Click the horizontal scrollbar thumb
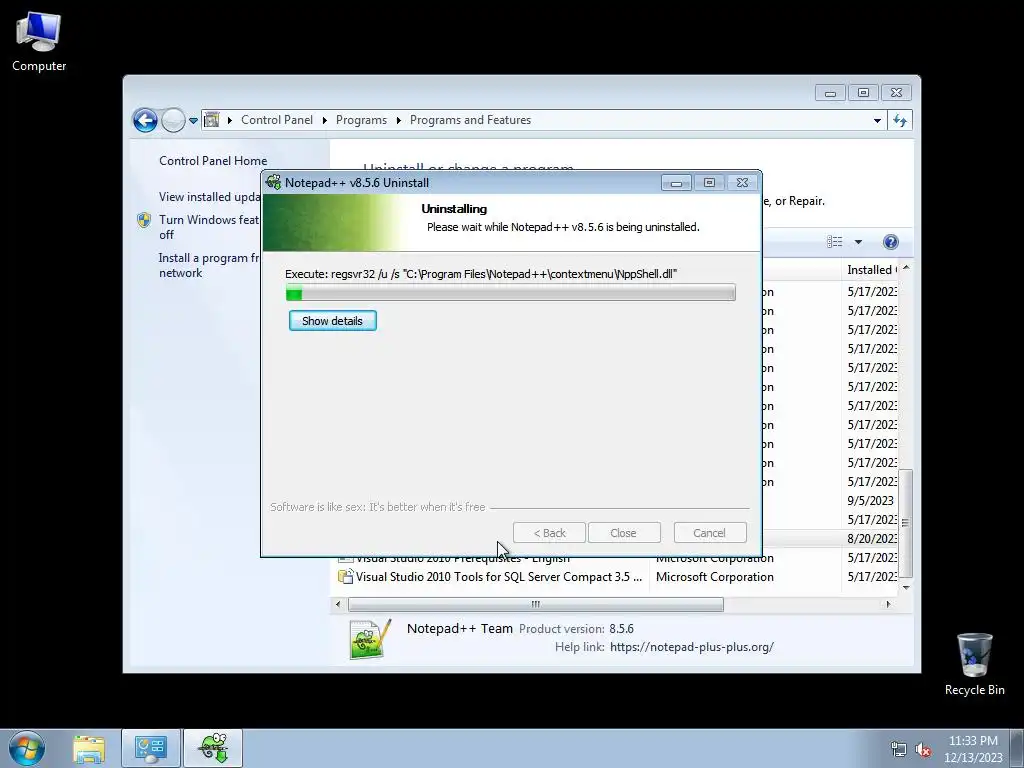Image resolution: width=1024 pixels, height=768 pixels. [x=536, y=605]
